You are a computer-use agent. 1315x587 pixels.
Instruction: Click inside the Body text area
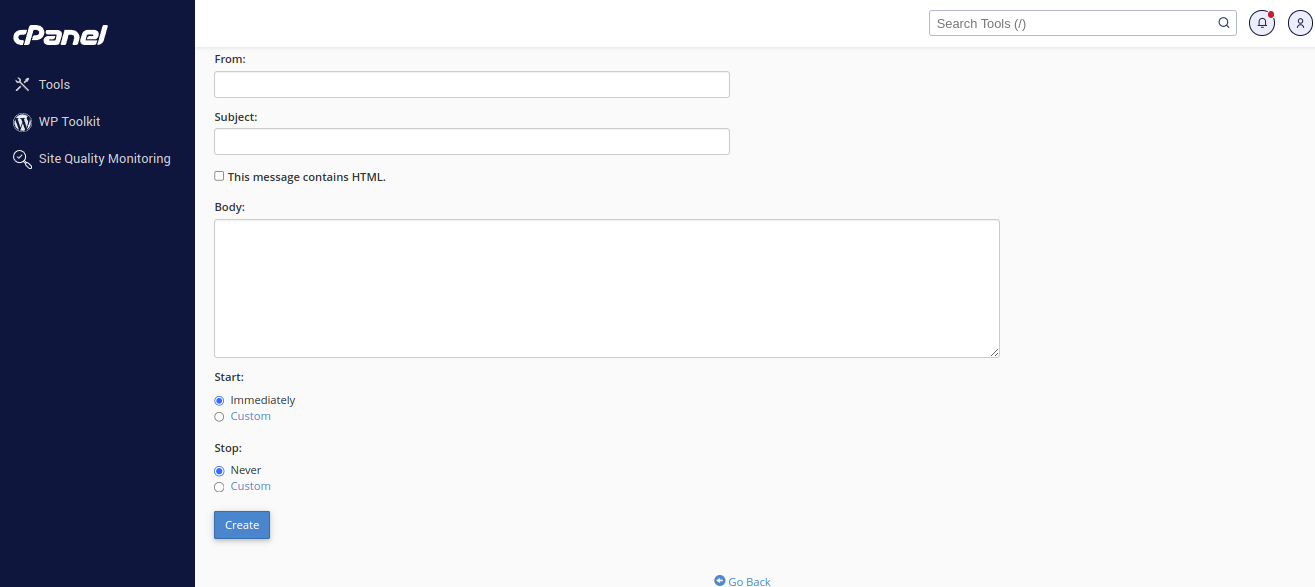point(606,288)
